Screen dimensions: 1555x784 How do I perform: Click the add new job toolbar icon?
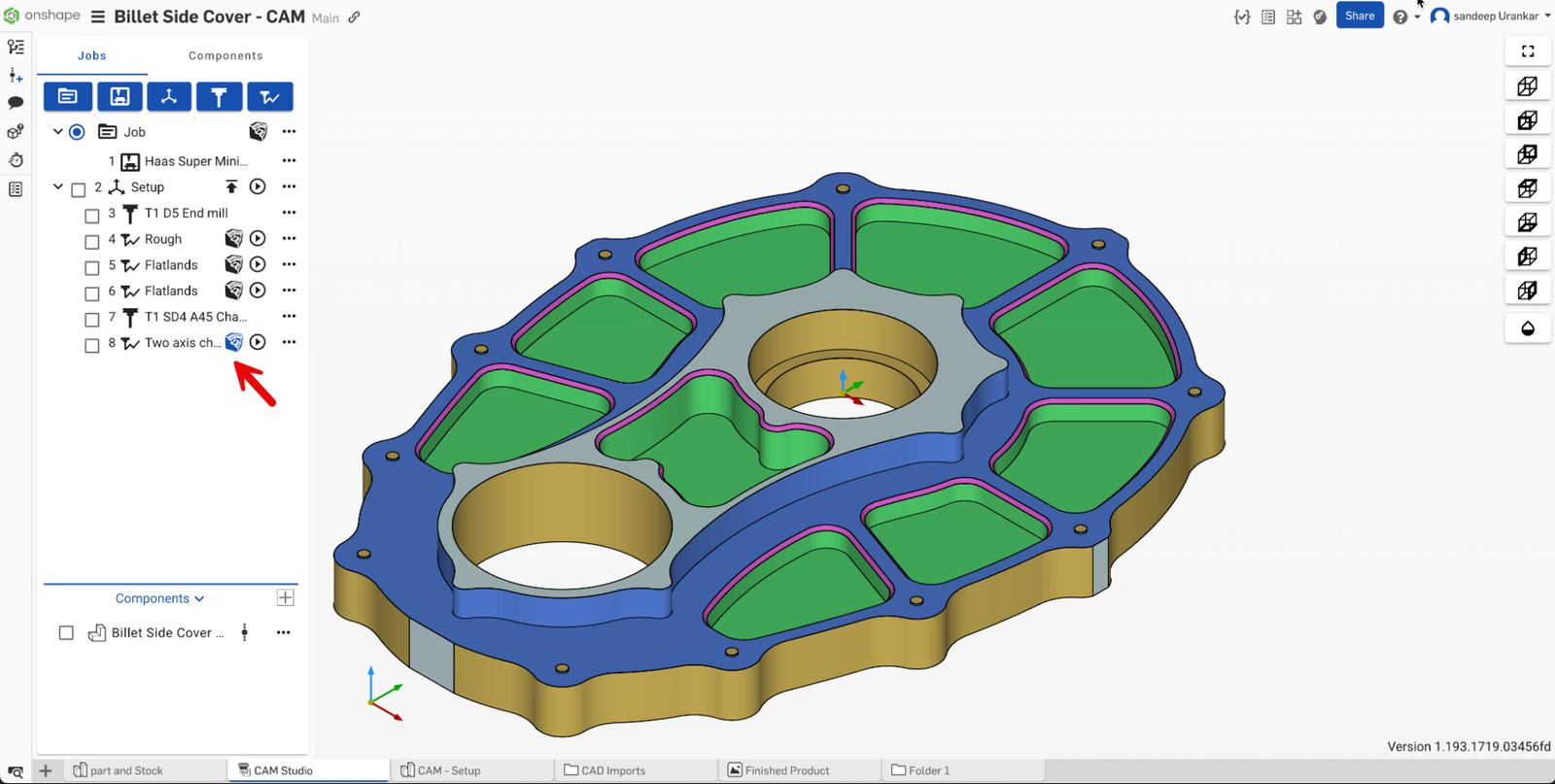(67, 96)
